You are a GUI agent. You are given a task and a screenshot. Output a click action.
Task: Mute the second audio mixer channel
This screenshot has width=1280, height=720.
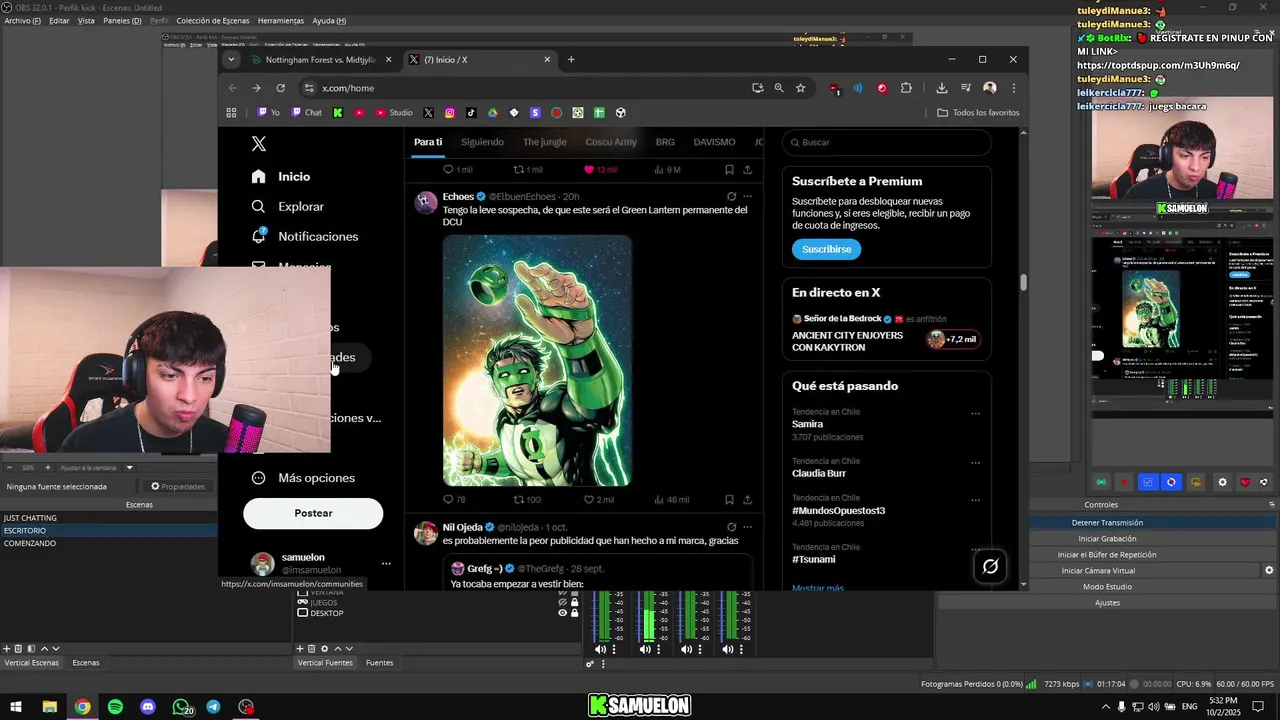click(x=644, y=650)
